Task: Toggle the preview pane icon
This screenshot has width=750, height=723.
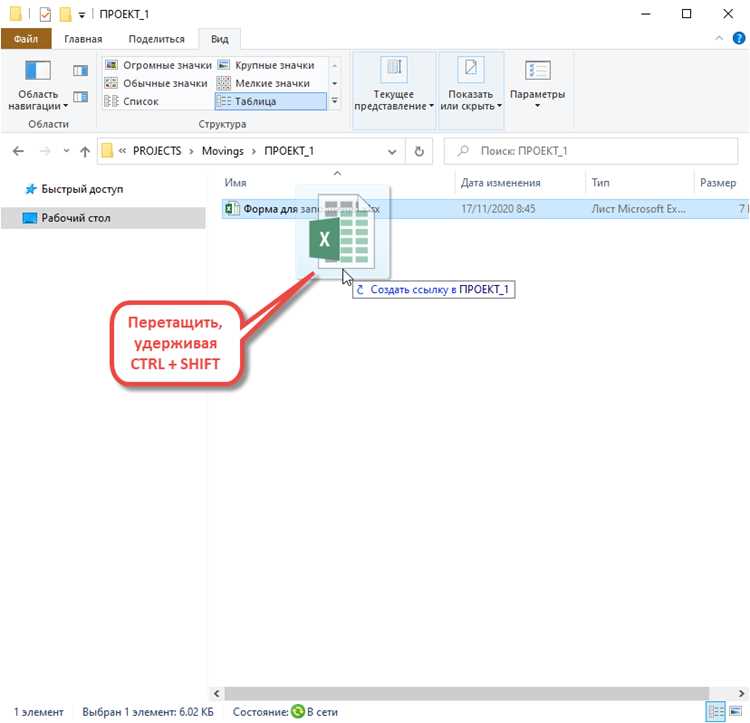Action: pos(80,71)
